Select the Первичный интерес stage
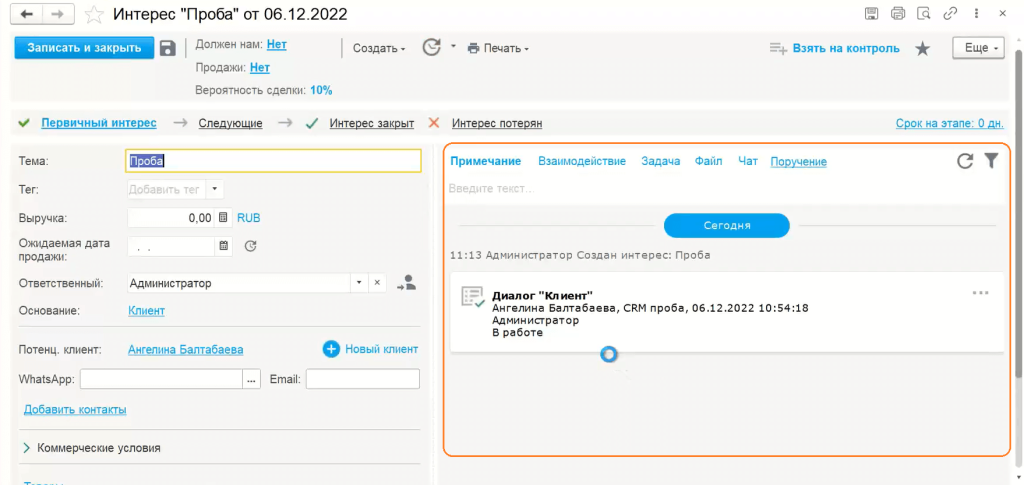The image size is (1024, 485). click(x=99, y=123)
